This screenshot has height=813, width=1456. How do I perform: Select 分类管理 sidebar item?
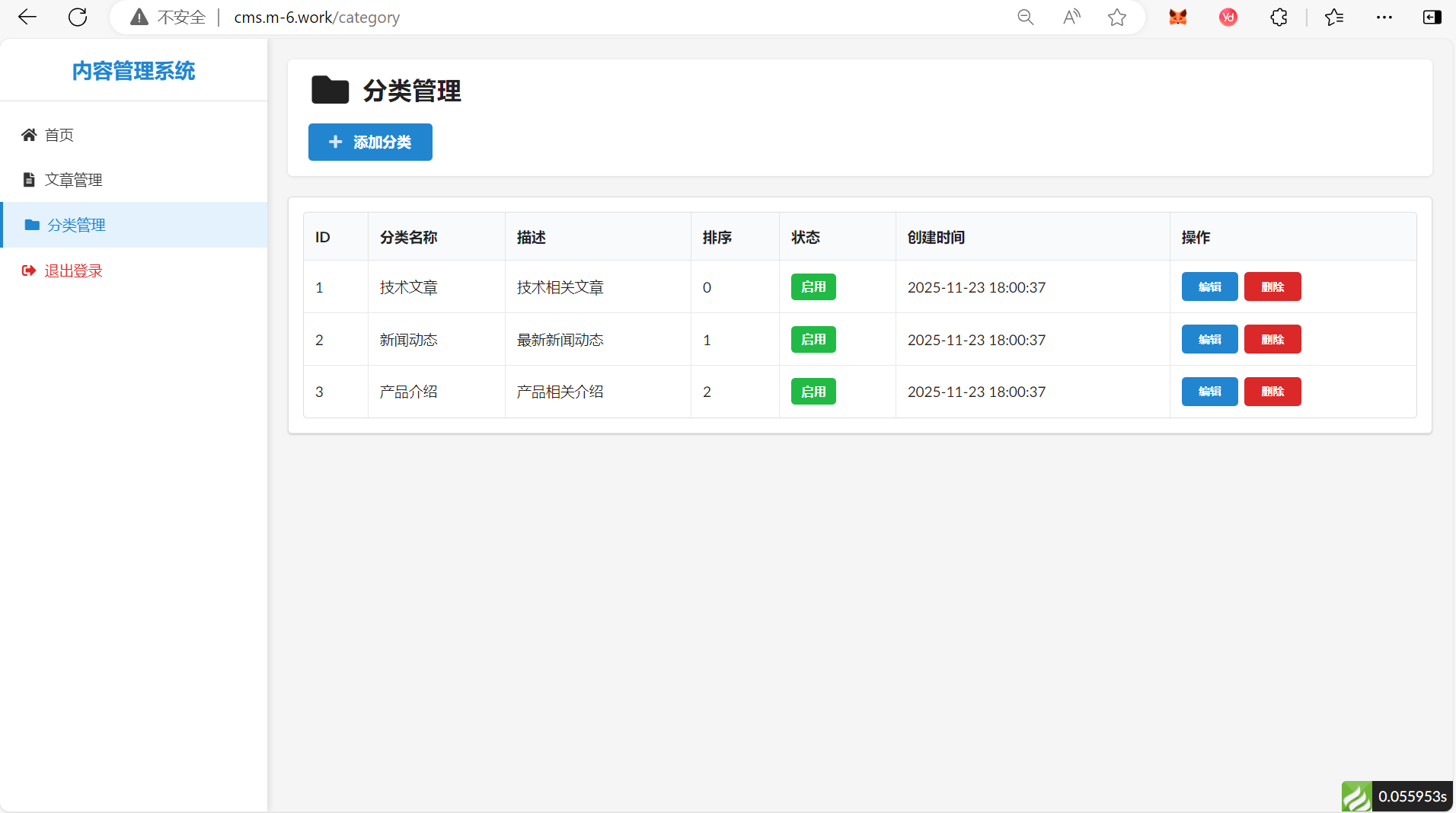[x=76, y=225]
